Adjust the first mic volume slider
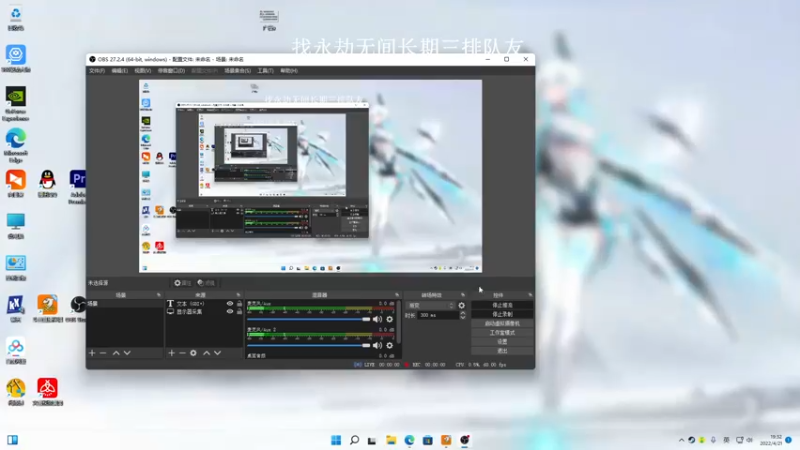The image size is (800, 450). pos(309,319)
